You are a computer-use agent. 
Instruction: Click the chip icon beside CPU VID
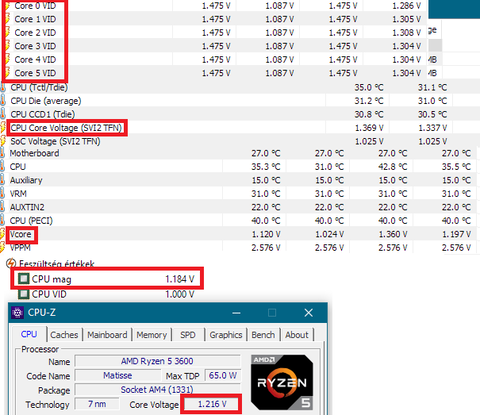(23, 294)
